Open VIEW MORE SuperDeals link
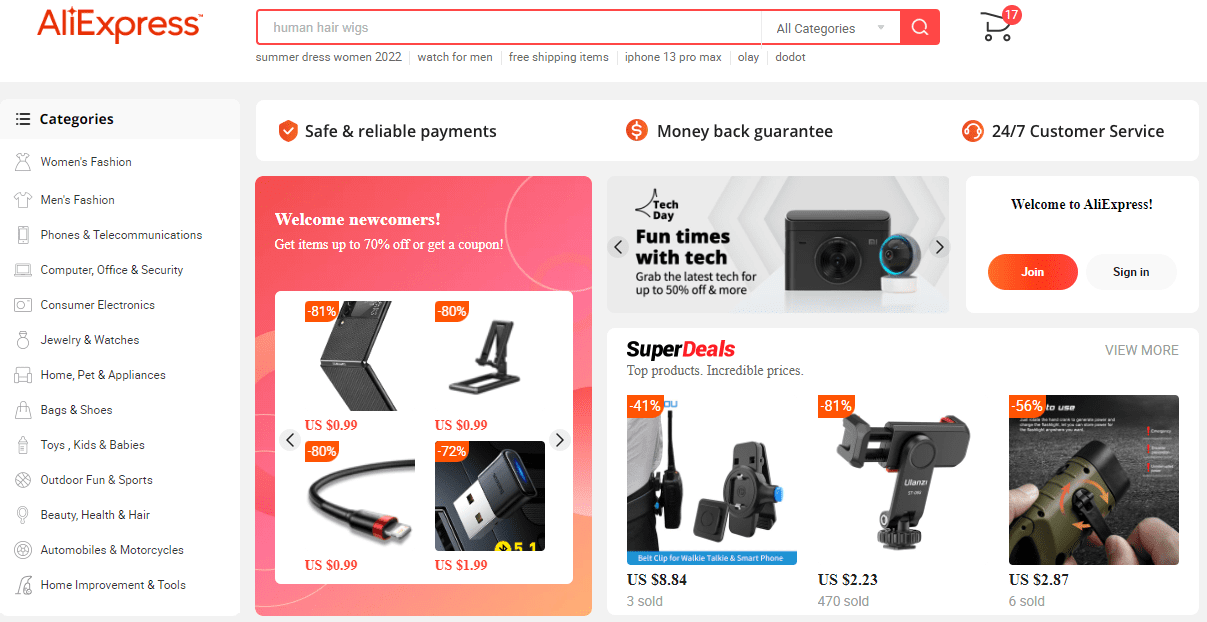The width and height of the screenshot is (1207, 622). [1141, 350]
